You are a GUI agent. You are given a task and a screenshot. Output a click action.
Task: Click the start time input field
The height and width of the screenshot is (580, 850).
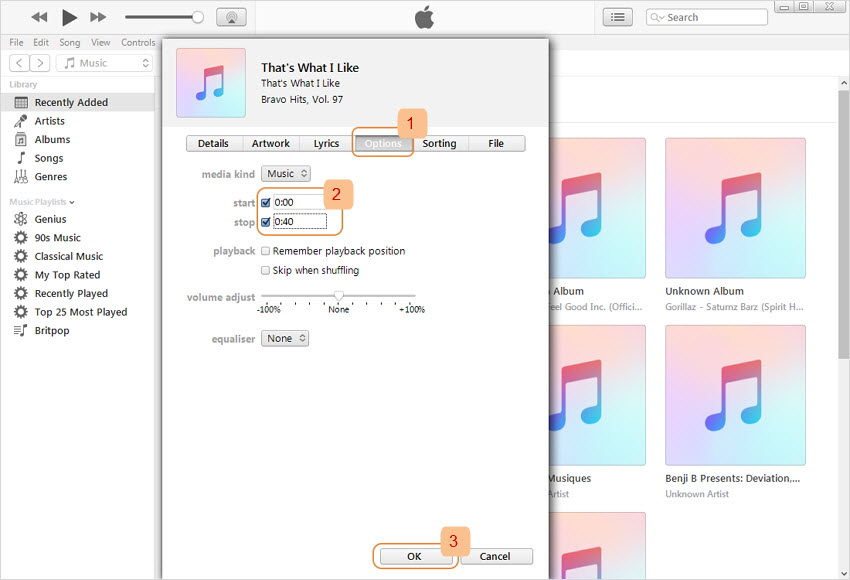coord(300,203)
